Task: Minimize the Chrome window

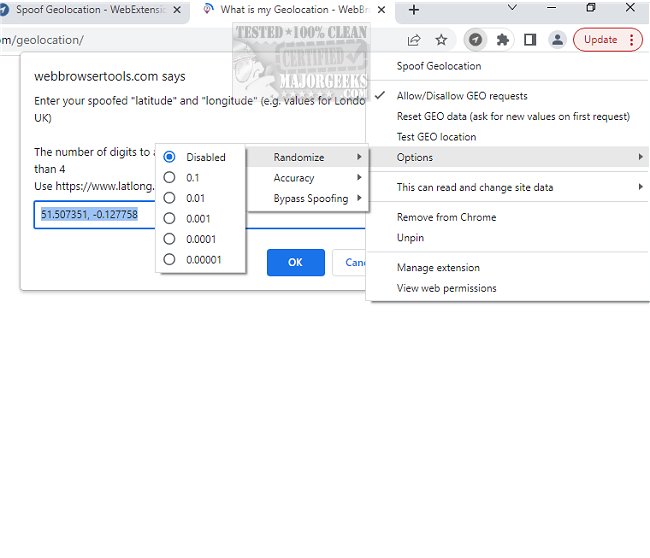Action: click(x=551, y=7)
